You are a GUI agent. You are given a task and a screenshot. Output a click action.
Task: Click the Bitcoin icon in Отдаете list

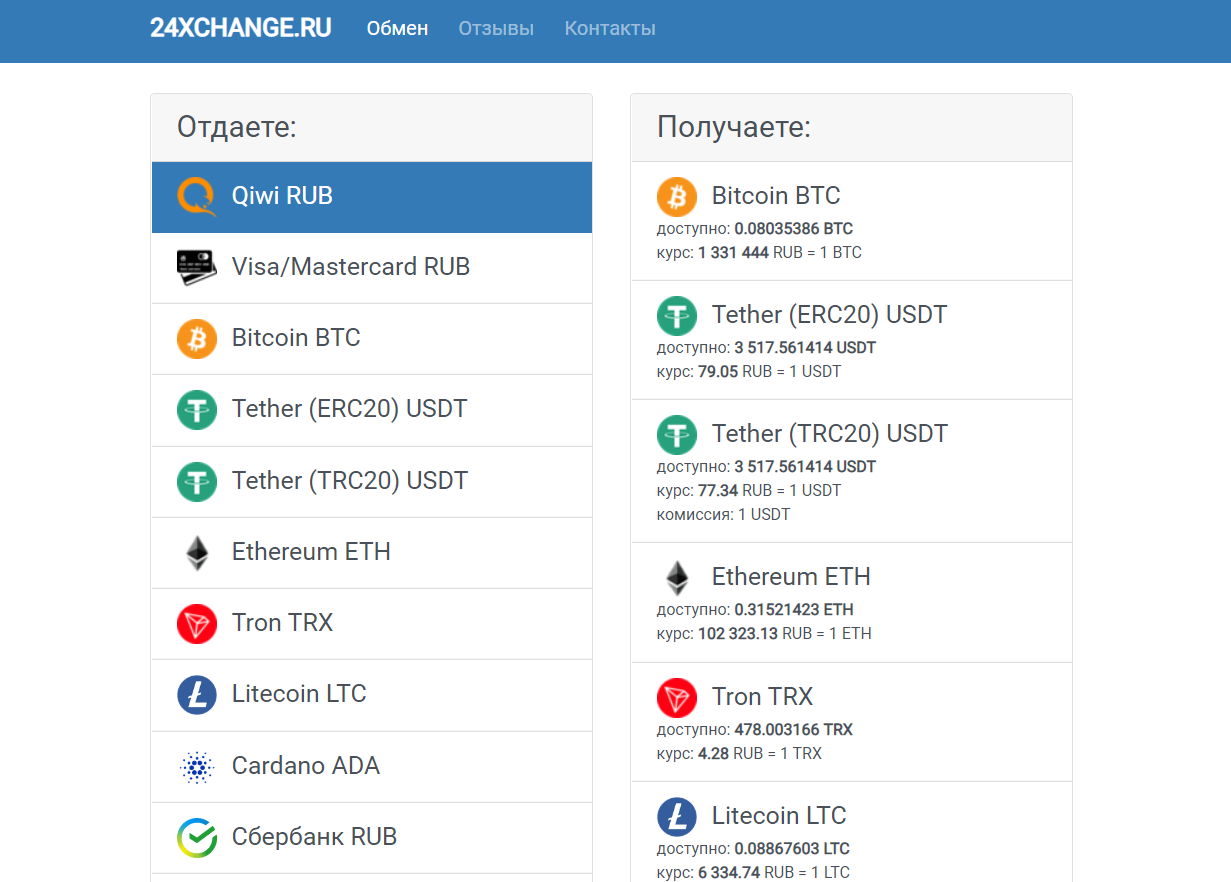tap(197, 338)
